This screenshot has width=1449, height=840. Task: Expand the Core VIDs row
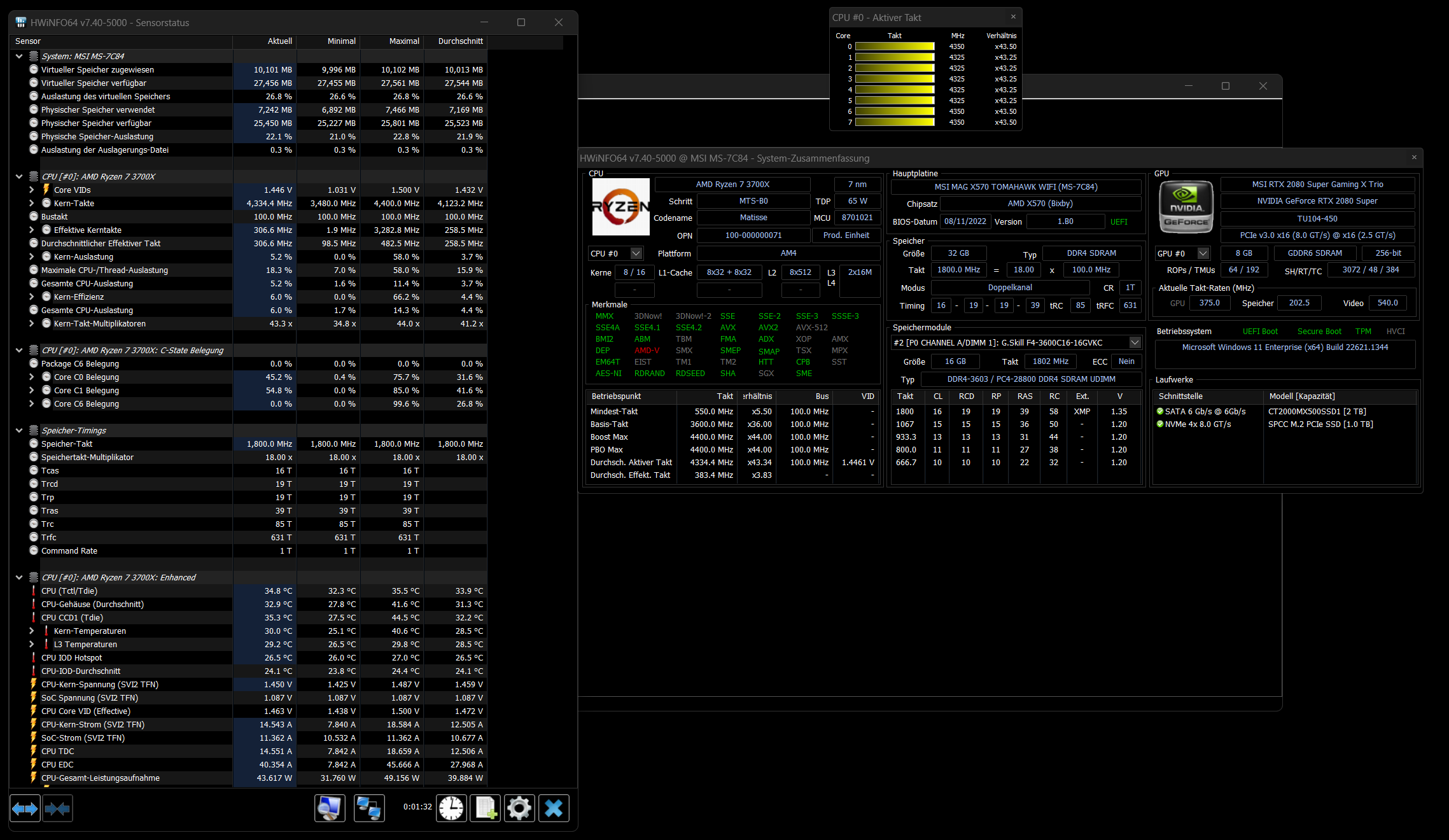click(x=32, y=190)
